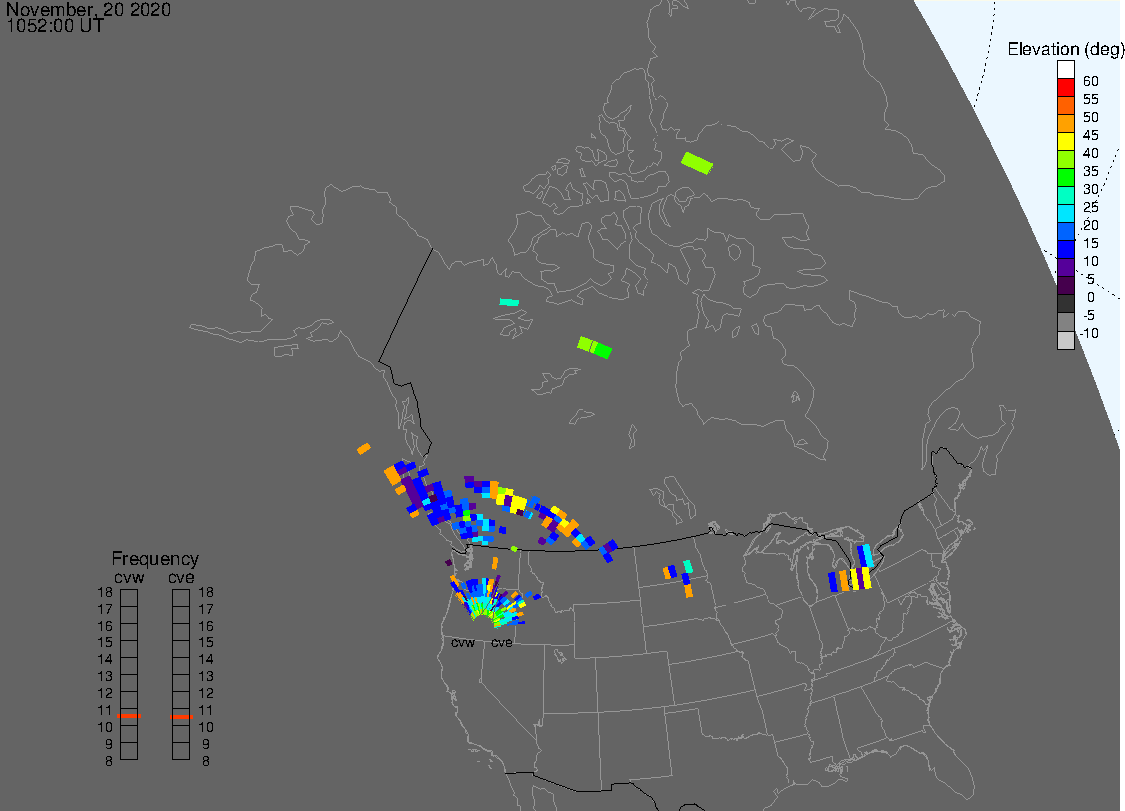Click the cvw column label under Frequency
Image resolution: width=1125 pixels, height=811 pixels.
[x=129, y=578]
